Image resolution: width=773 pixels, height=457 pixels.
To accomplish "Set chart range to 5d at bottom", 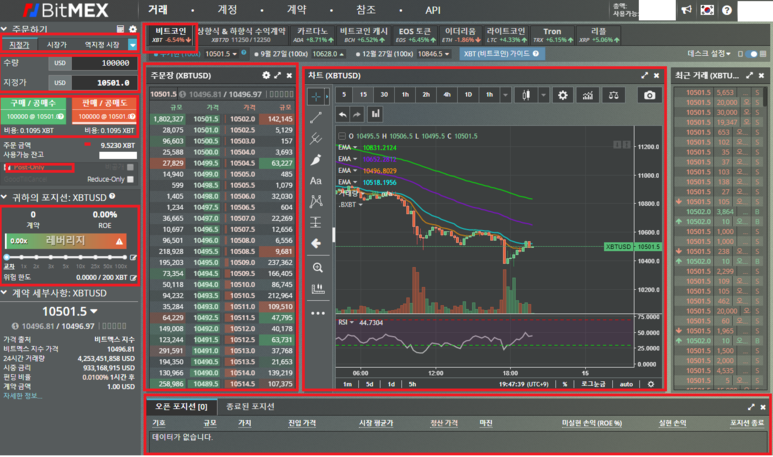I will [x=369, y=384].
